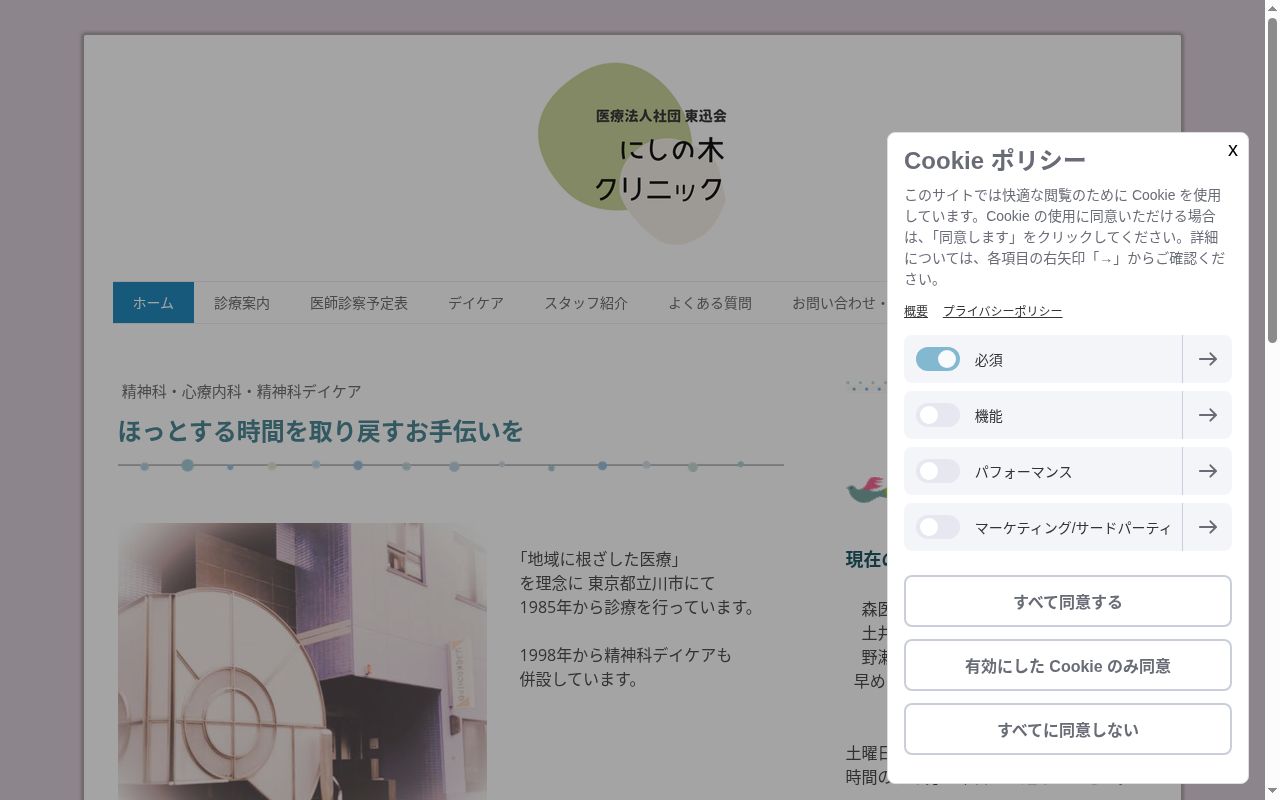Viewport: 1280px width, 800px height.
Task: Open the プライバシーポリシー link
Action: pyautogui.click(x=1002, y=311)
